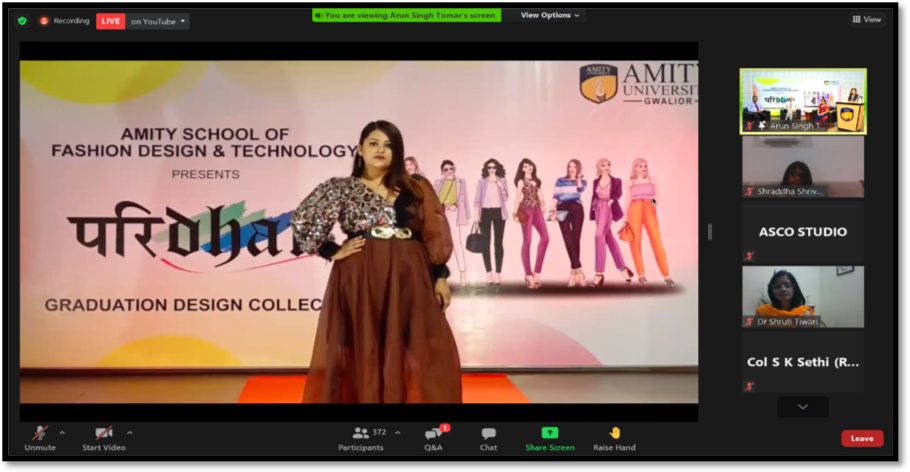Click the pin icon on Arun Singh tile
The image size is (910, 472).
coord(762,126)
